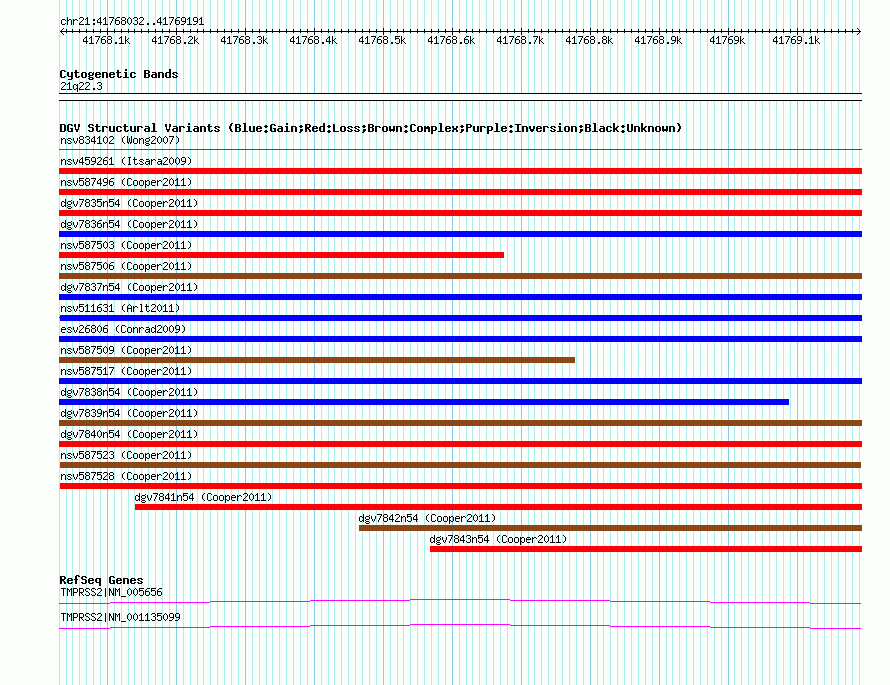Click the nsv511631 (Arlt2011) label
The image size is (890, 685).
pyautogui.click(x=120, y=308)
